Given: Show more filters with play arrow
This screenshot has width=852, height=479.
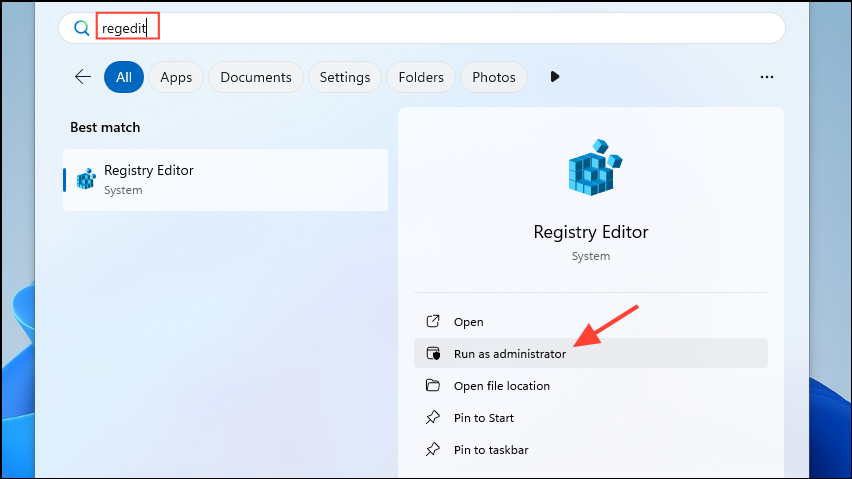Looking at the screenshot, I should point(554,77).
